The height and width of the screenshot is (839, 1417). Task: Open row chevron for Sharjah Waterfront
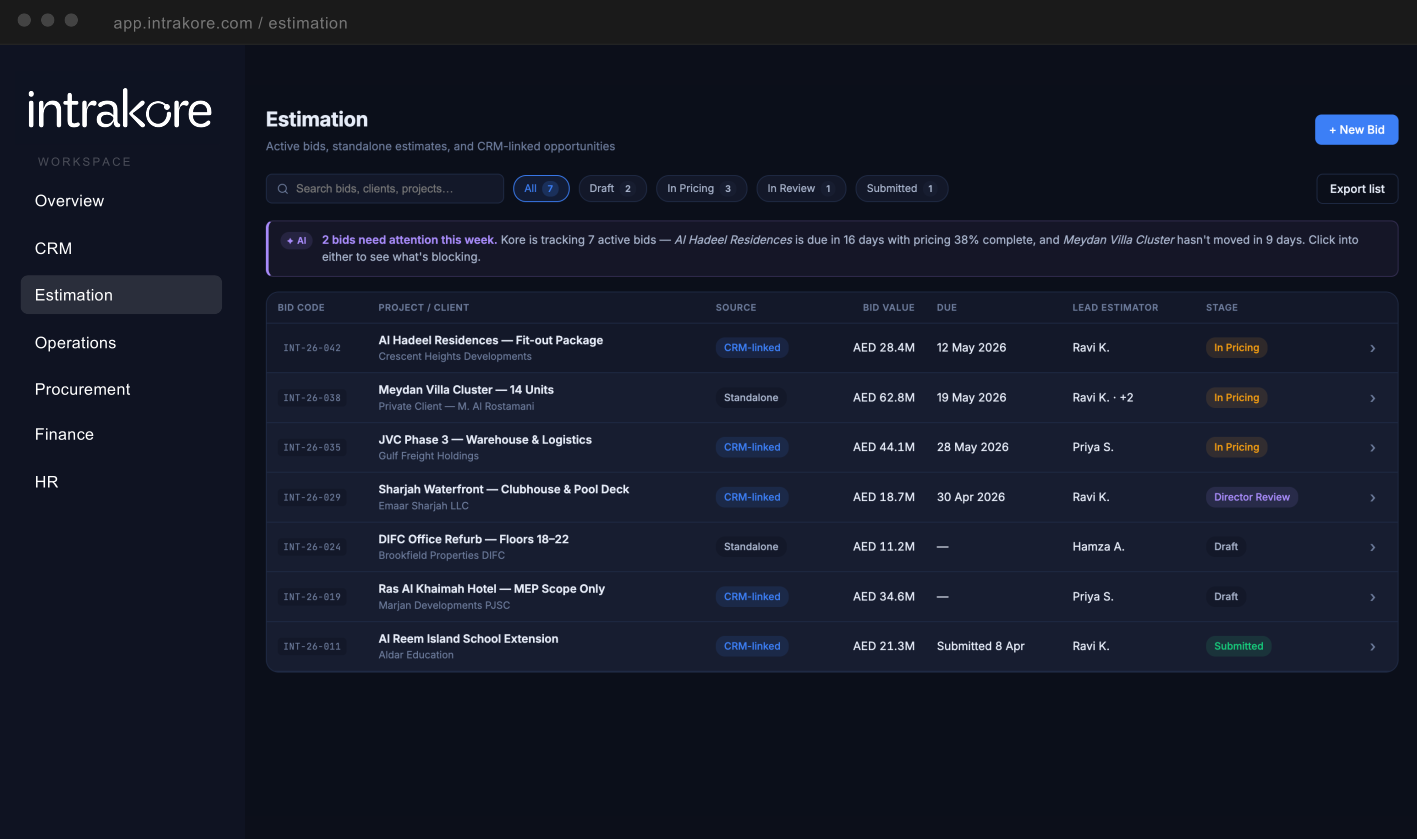pos(1372,497)
